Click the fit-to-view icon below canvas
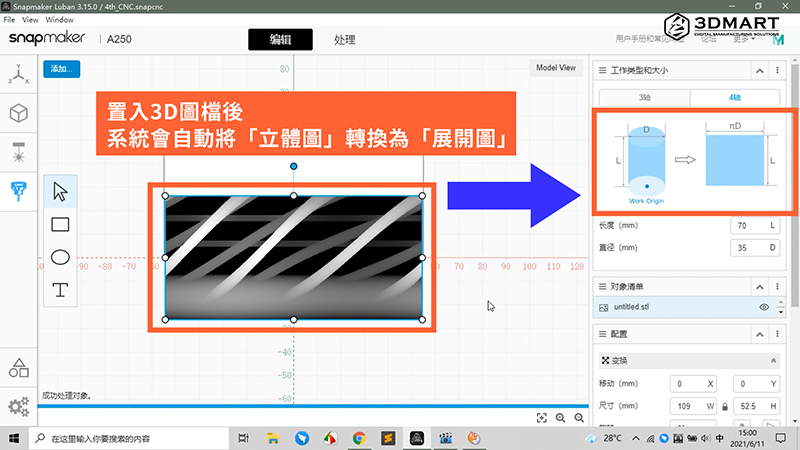Image resolution: width=800 pixels, height=450 pixels. click(x=541, y=418)
